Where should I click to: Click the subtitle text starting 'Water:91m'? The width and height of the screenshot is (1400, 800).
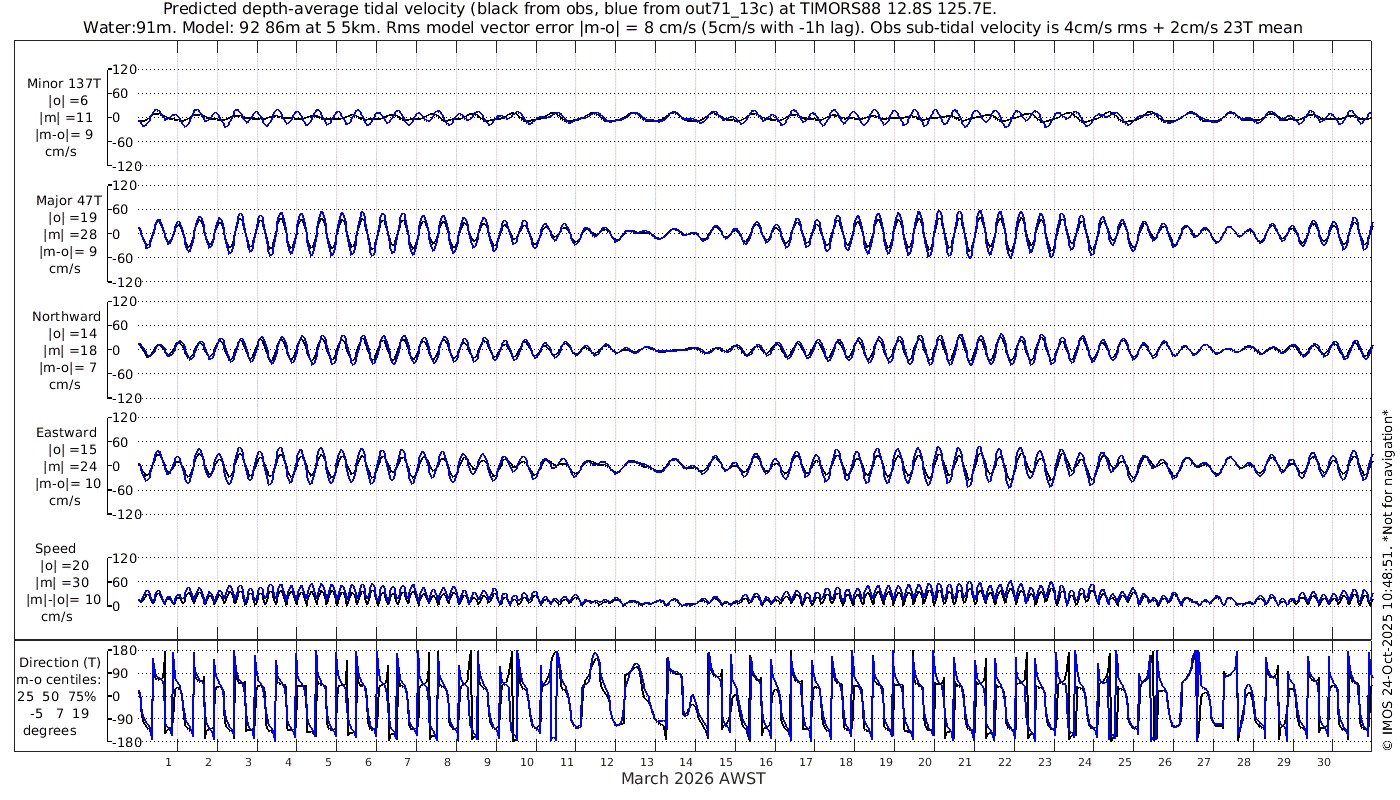pyautogui.click(x=692, y=27)
